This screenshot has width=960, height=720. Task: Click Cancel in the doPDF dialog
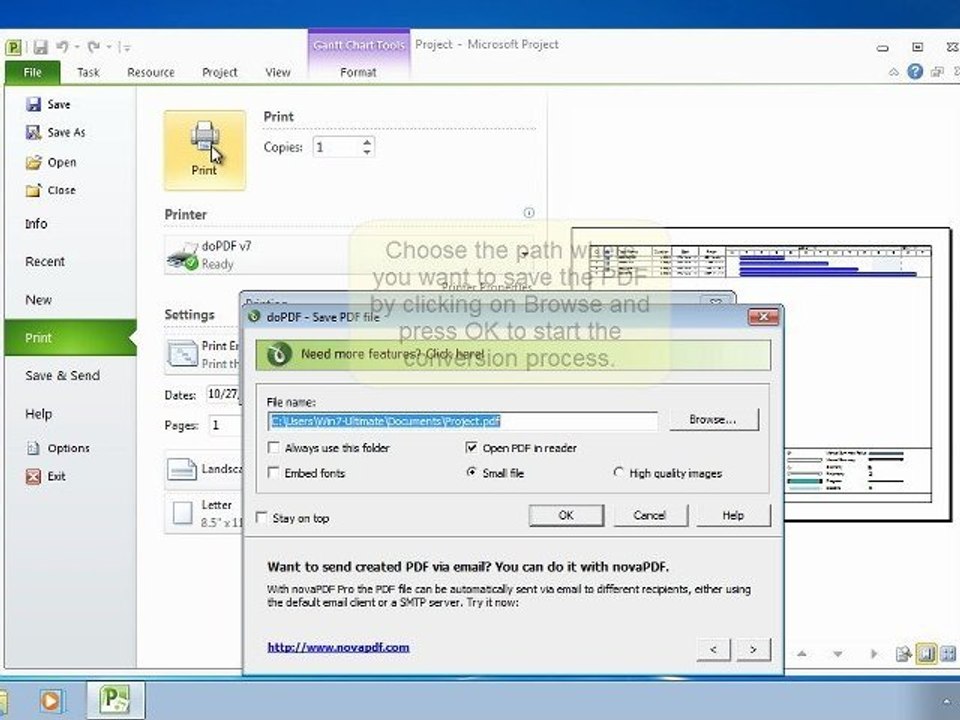click(650, 516)
